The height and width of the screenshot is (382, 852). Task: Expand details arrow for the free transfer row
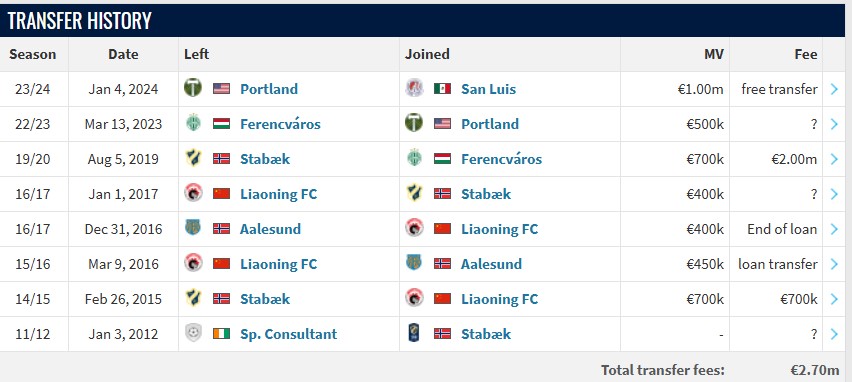point(835,89)
